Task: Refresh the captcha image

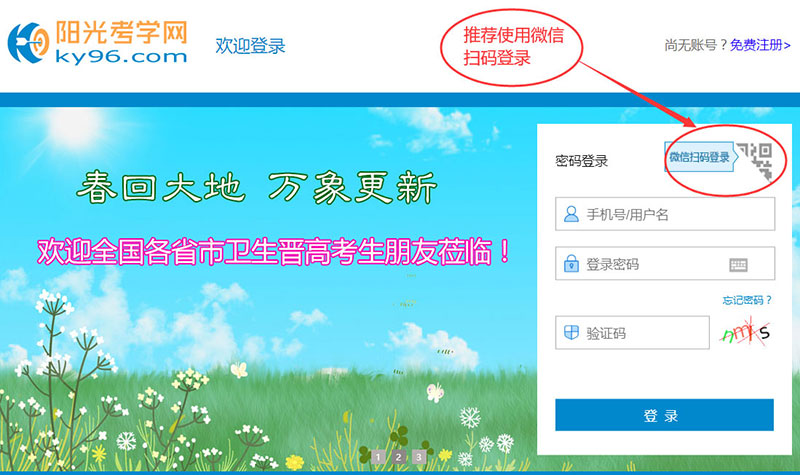Action: tap(744, 333)
